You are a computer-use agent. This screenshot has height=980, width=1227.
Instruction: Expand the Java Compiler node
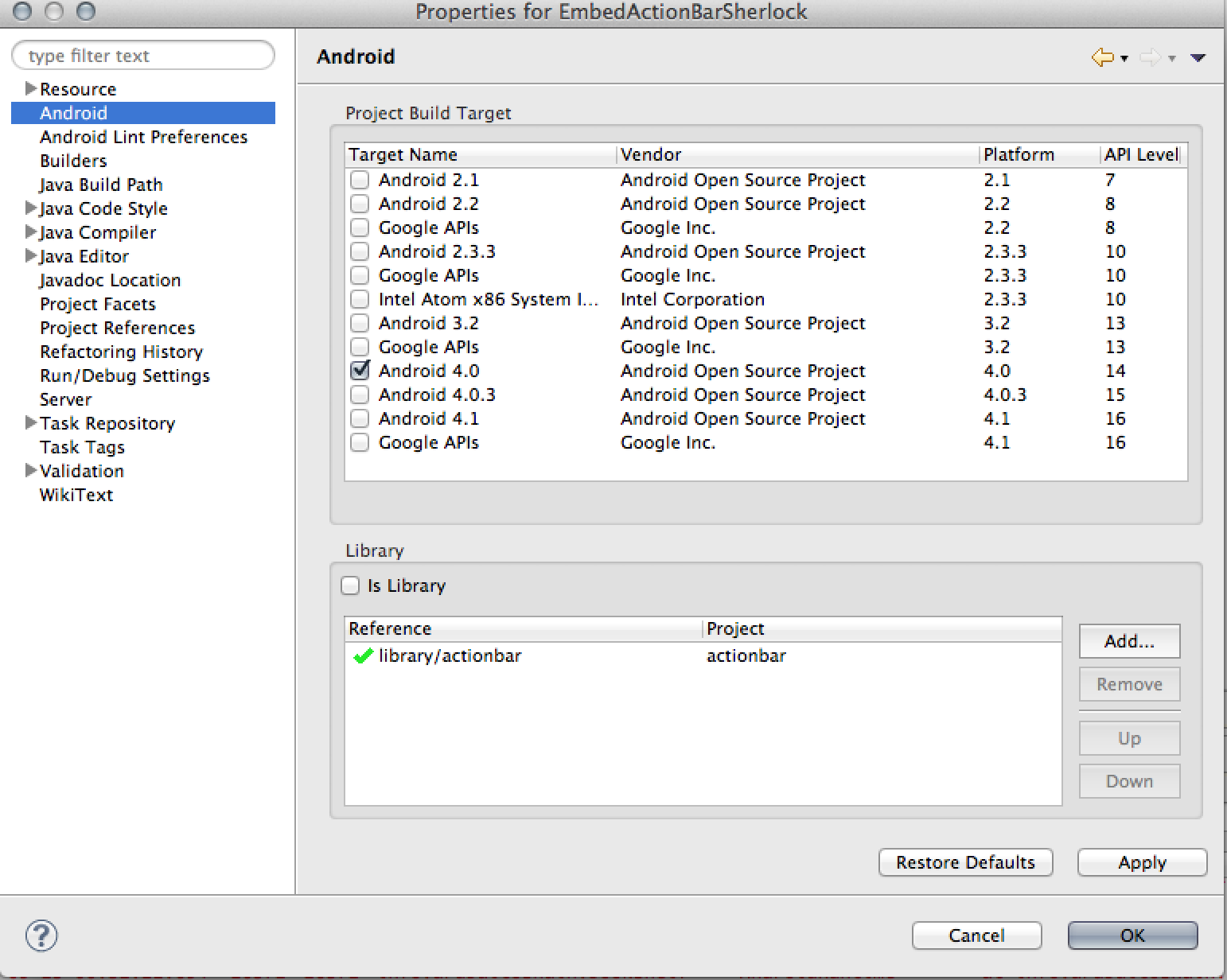[31, 231]
